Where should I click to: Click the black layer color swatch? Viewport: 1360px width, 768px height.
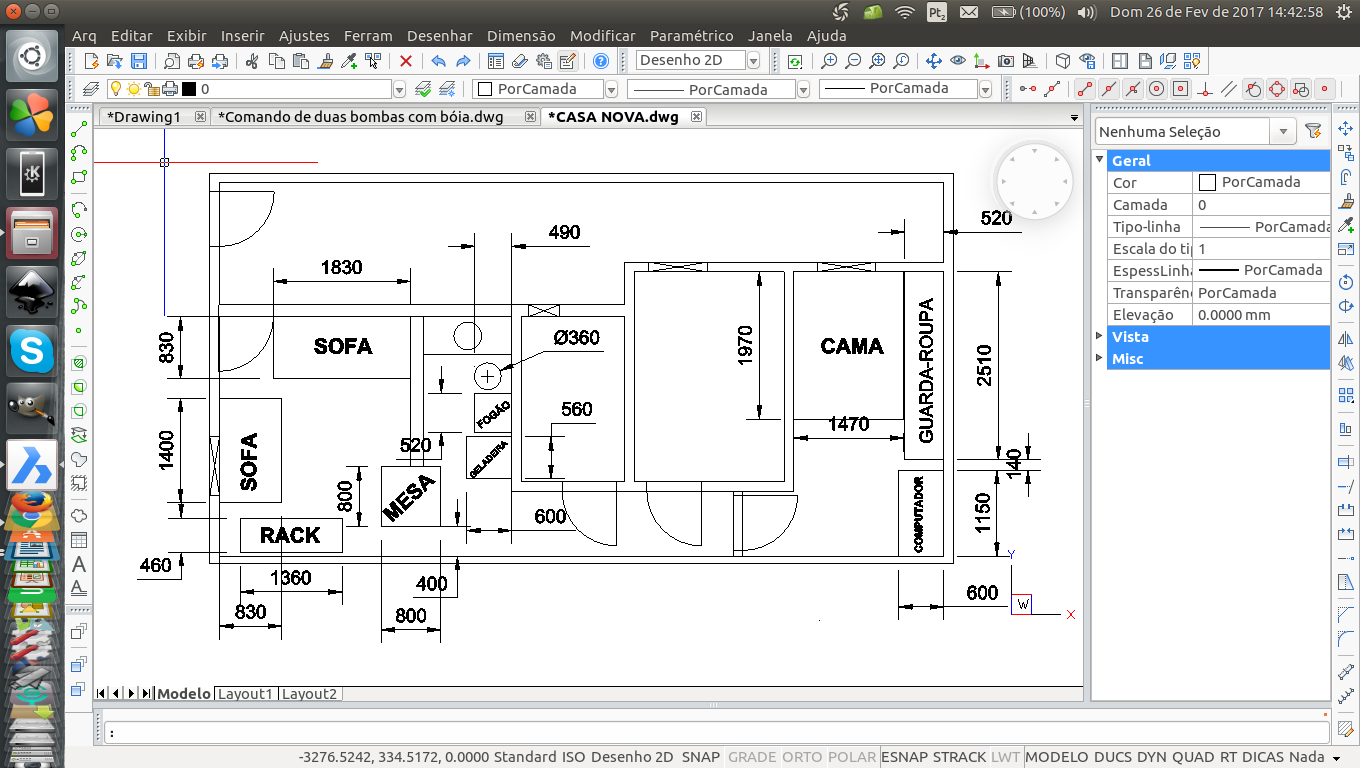(x=189, y=89)
